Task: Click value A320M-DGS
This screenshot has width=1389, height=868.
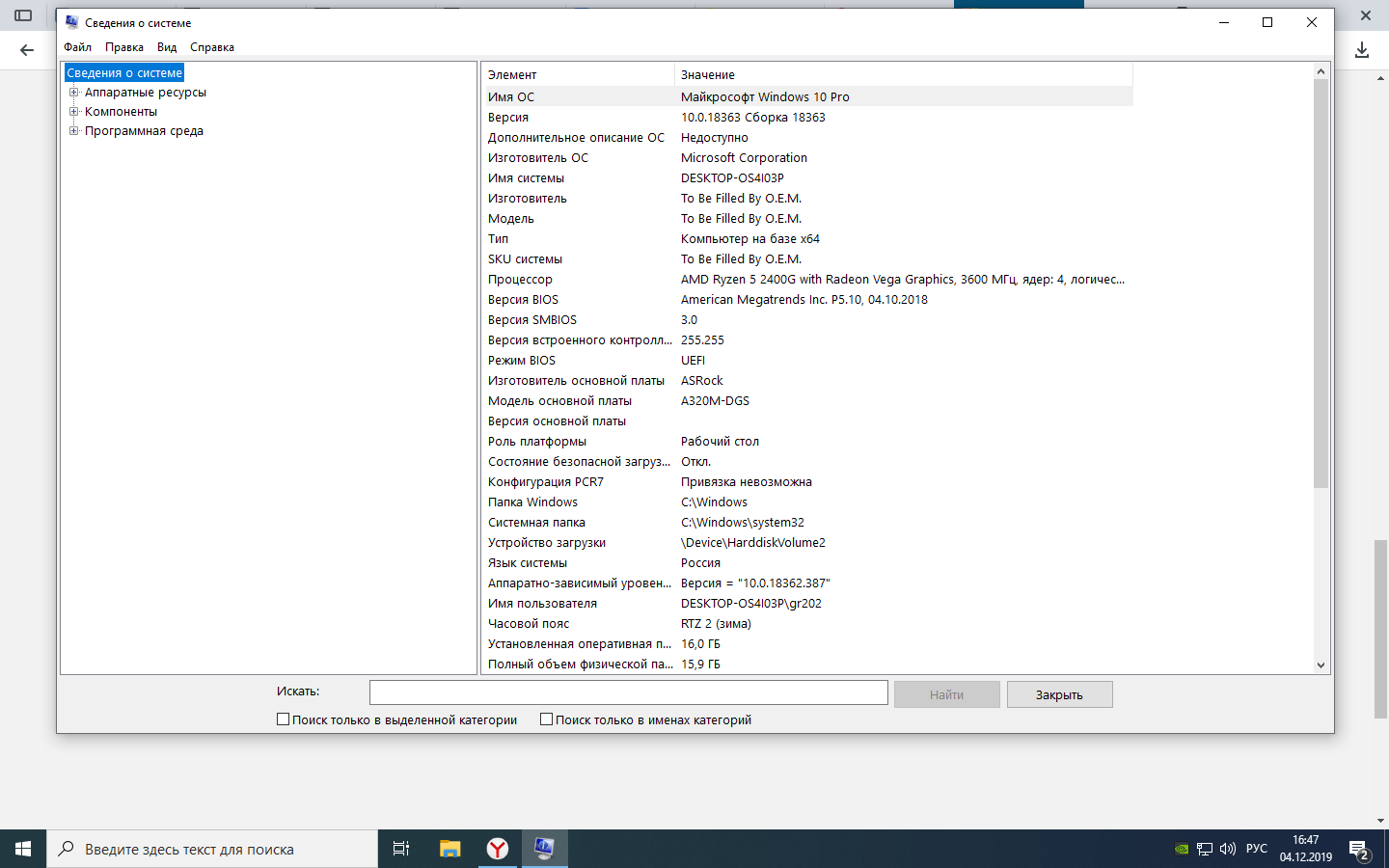Action: pyautogui.click(x=715, y=400)
